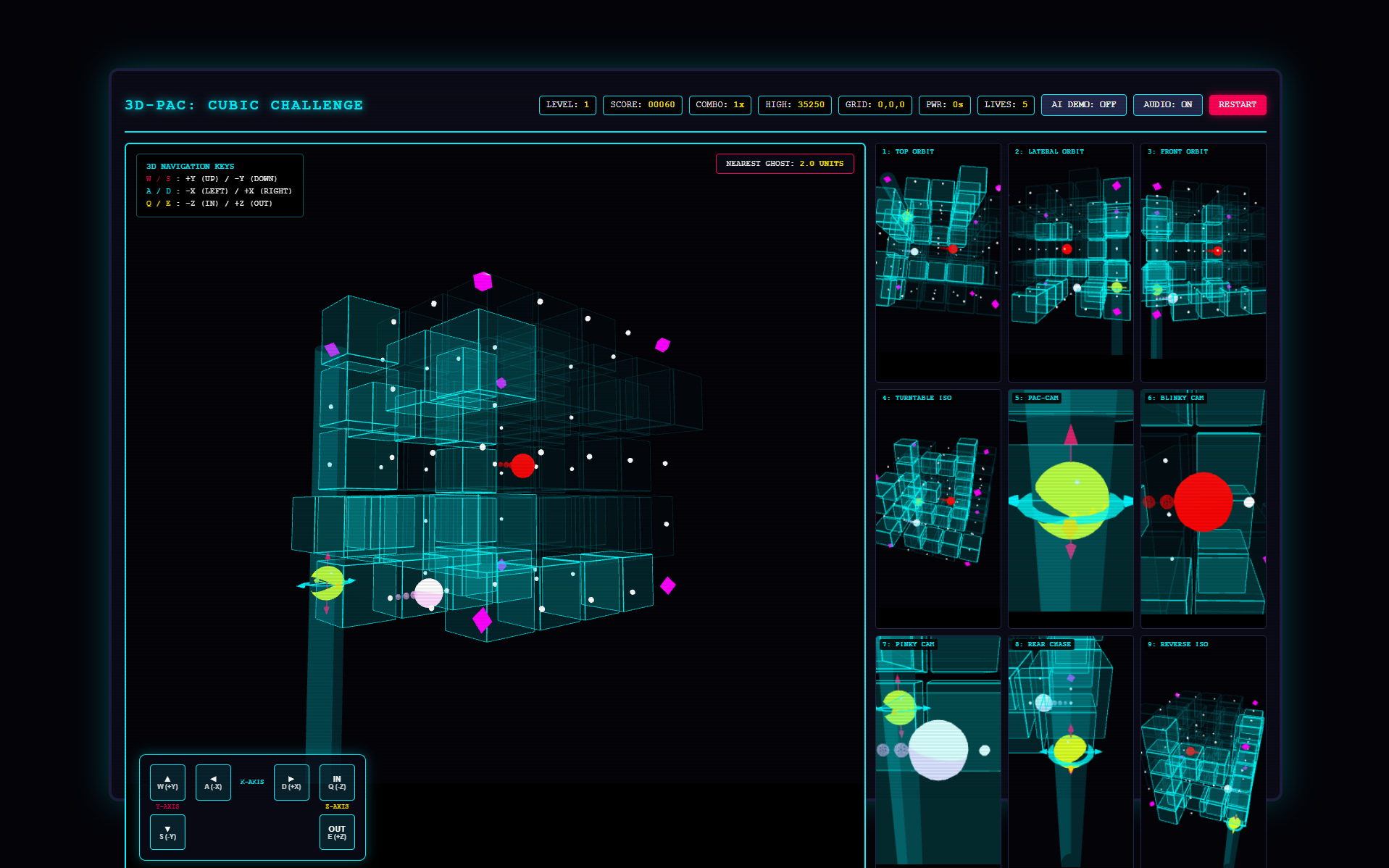Click the S (-Y) down arrow key
The width and height of the screenshot is (1389, 868).
(167, 832)
